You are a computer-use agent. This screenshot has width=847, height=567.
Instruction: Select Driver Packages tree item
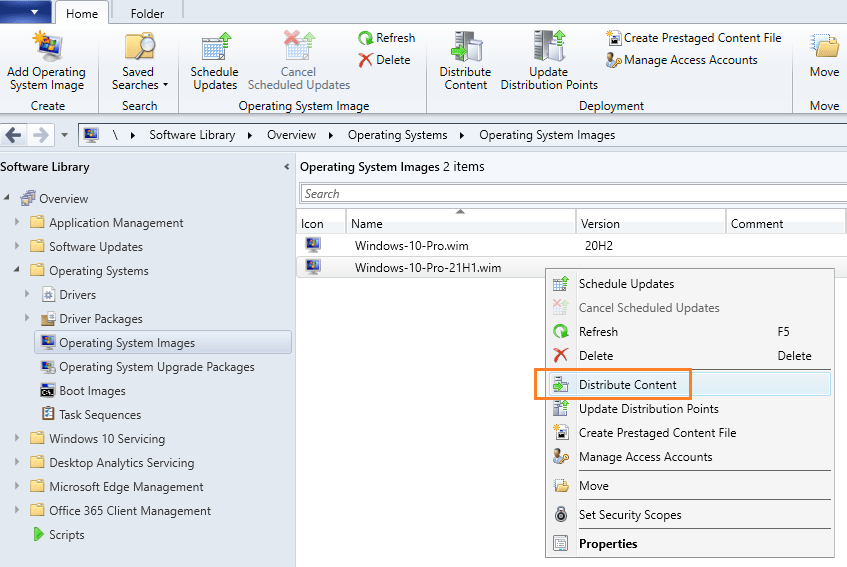click(92, 319)
